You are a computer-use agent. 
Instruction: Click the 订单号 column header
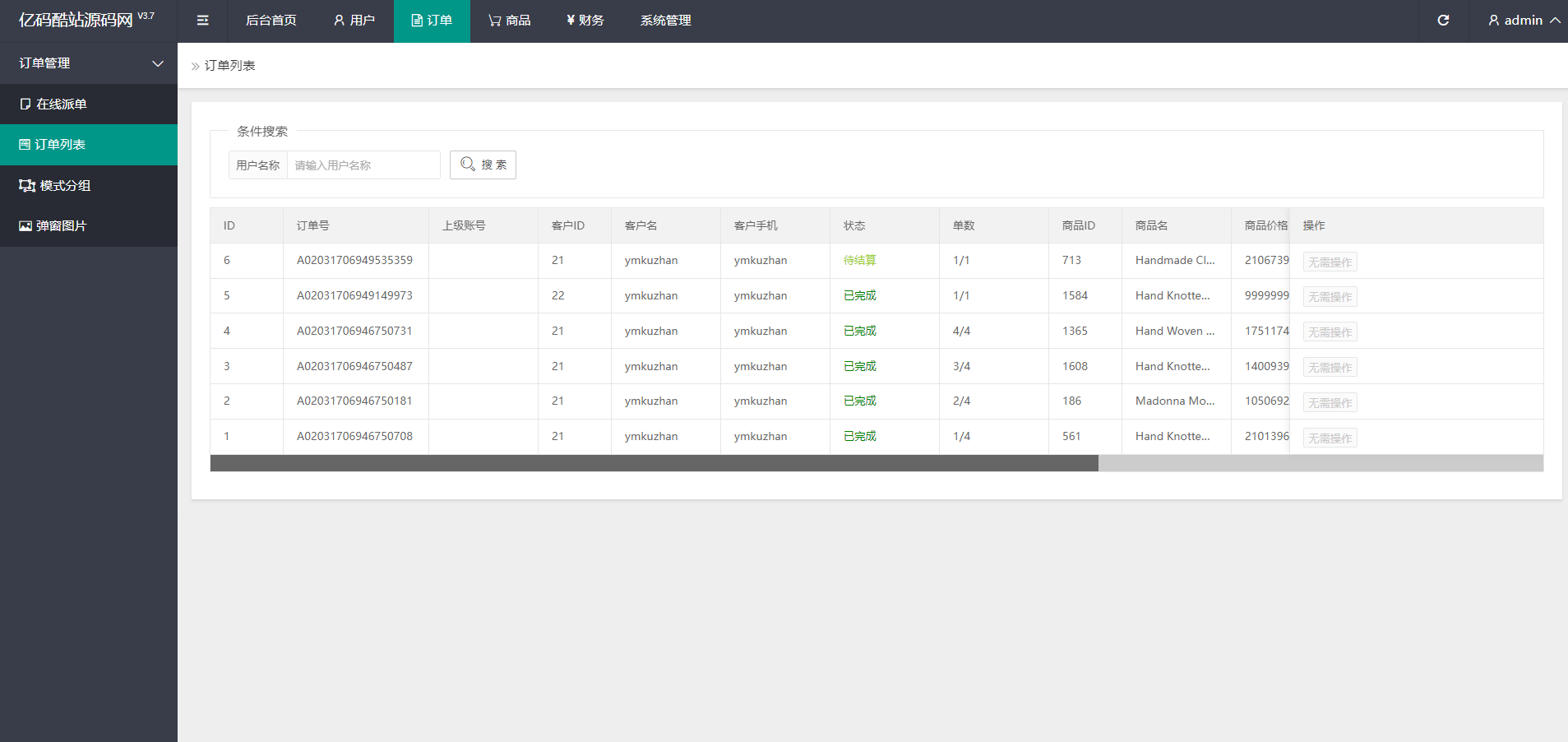(x=356, y=225)
